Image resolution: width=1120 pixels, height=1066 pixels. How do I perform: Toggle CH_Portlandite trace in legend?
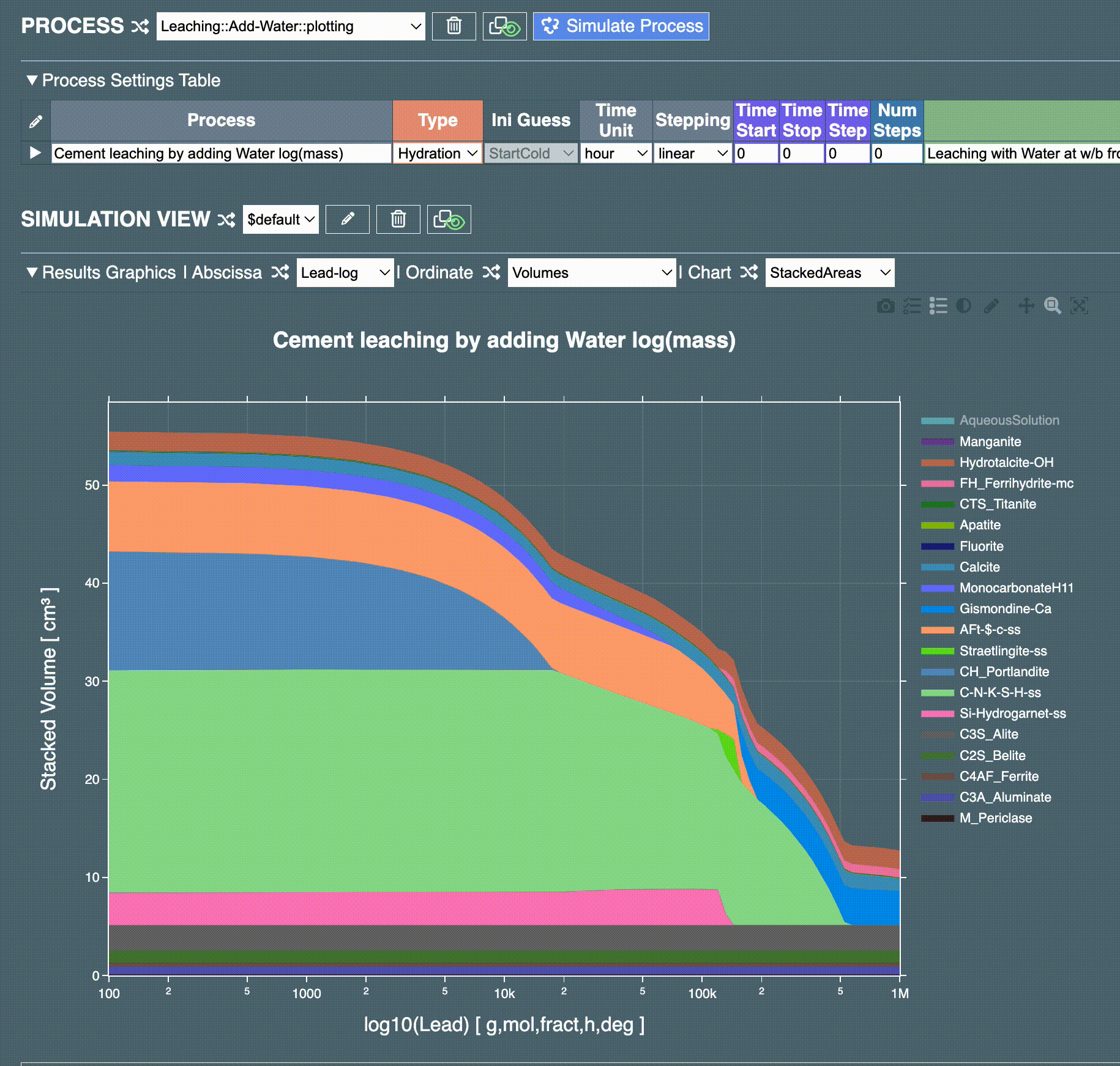1004,671
